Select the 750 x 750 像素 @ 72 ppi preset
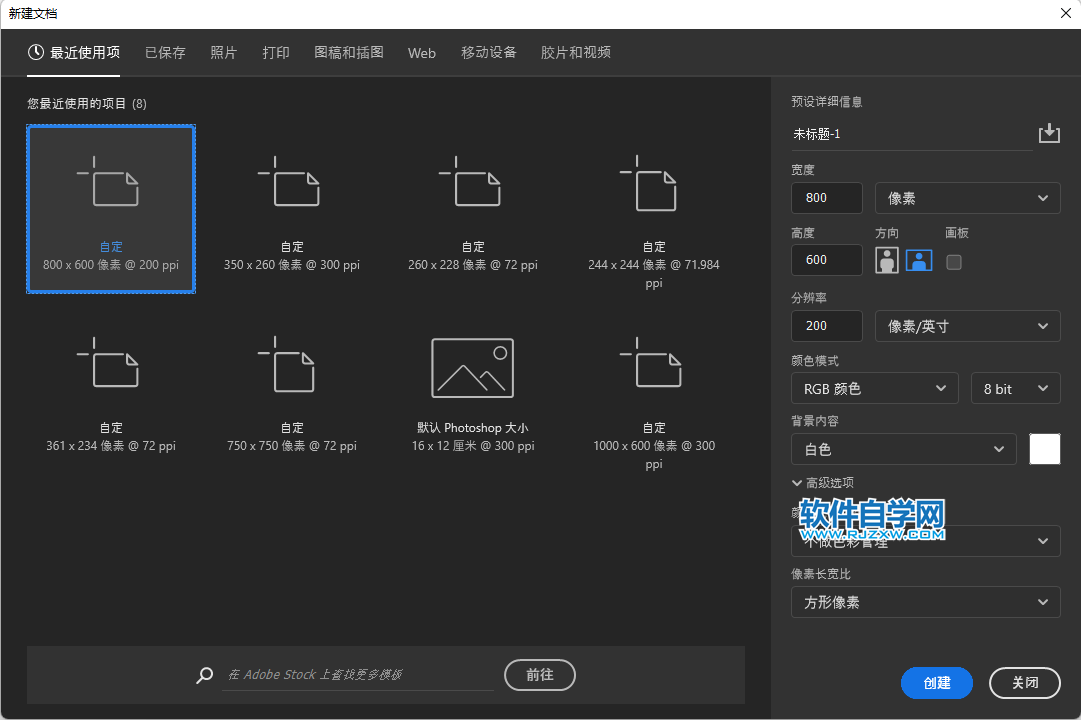 (x=292, y=391)
